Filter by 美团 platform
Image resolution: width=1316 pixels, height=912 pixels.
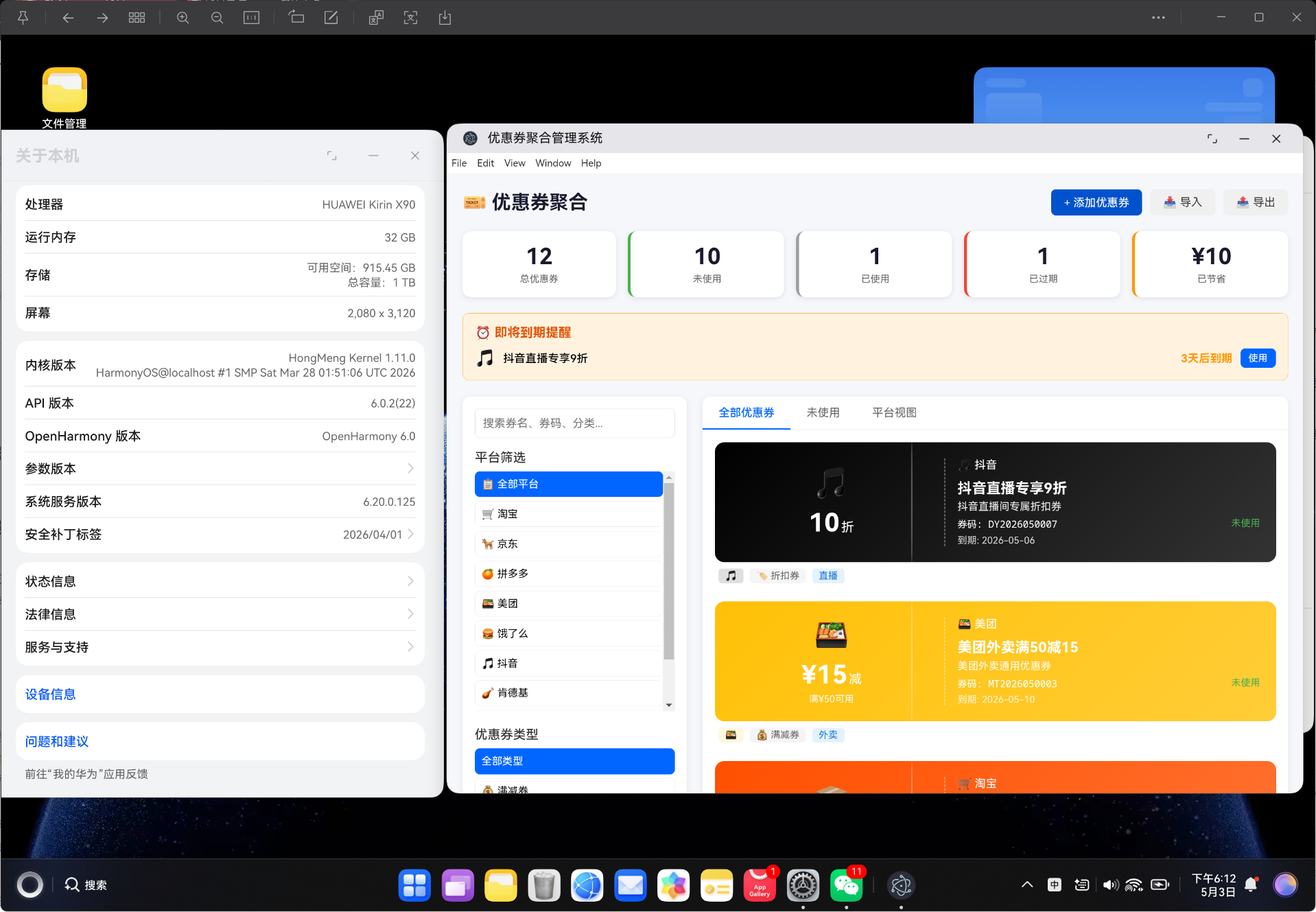tap(568, 604)
